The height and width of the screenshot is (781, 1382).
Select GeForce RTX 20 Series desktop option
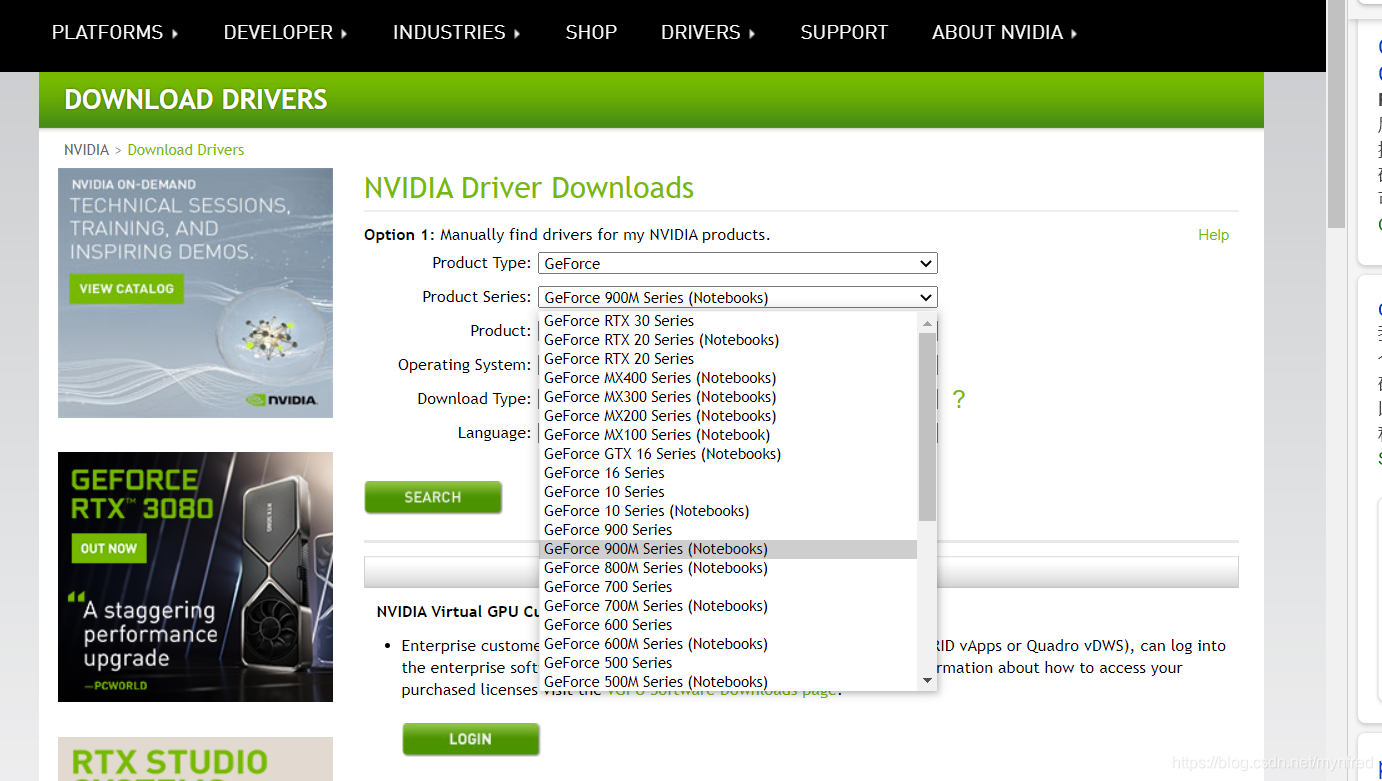728,359
